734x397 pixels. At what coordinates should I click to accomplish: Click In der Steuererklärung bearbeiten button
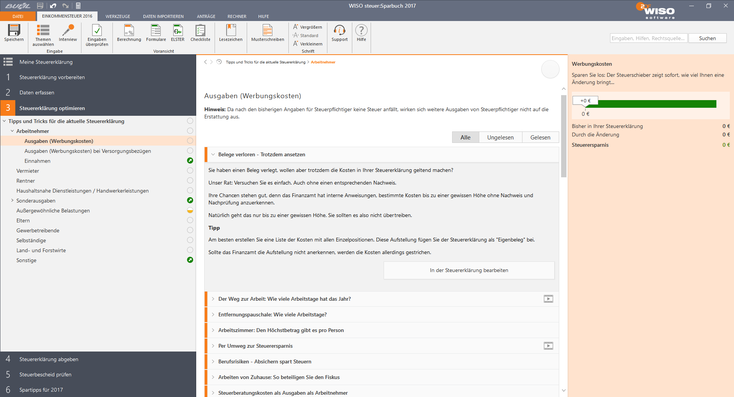[469, 270]
